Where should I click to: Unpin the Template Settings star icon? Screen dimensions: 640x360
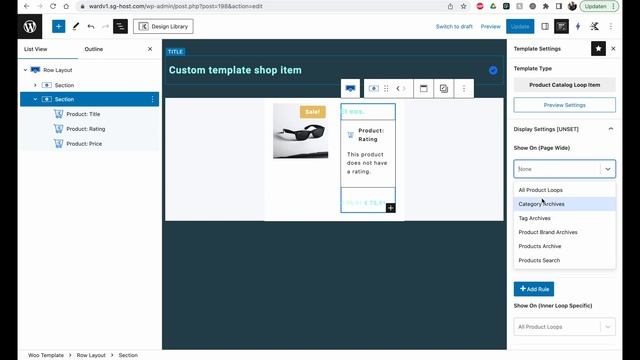(x=598, y=49)
